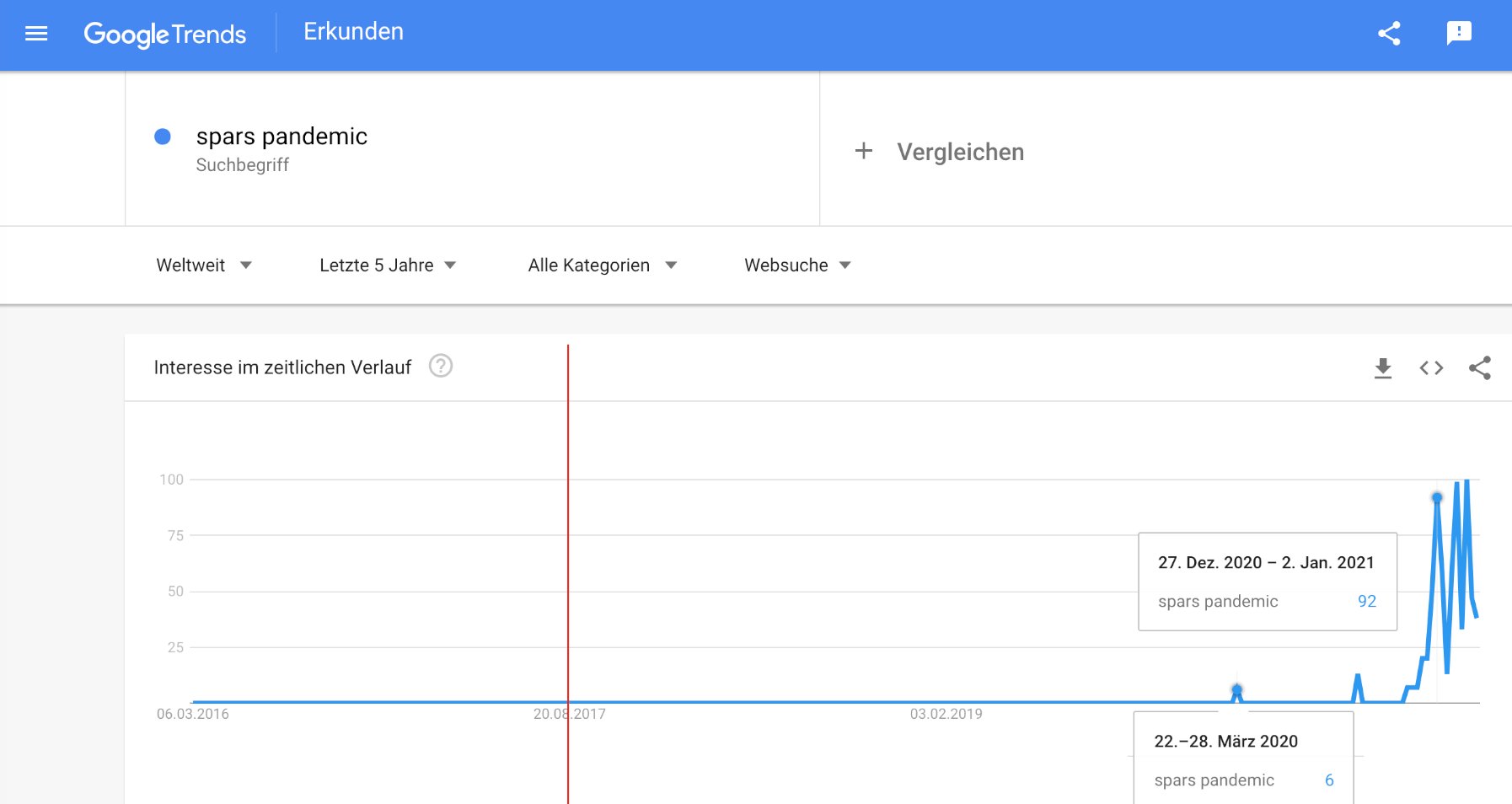The image size is (1512, 804).
Task: Click the share icon in header
Action: 1389,34
